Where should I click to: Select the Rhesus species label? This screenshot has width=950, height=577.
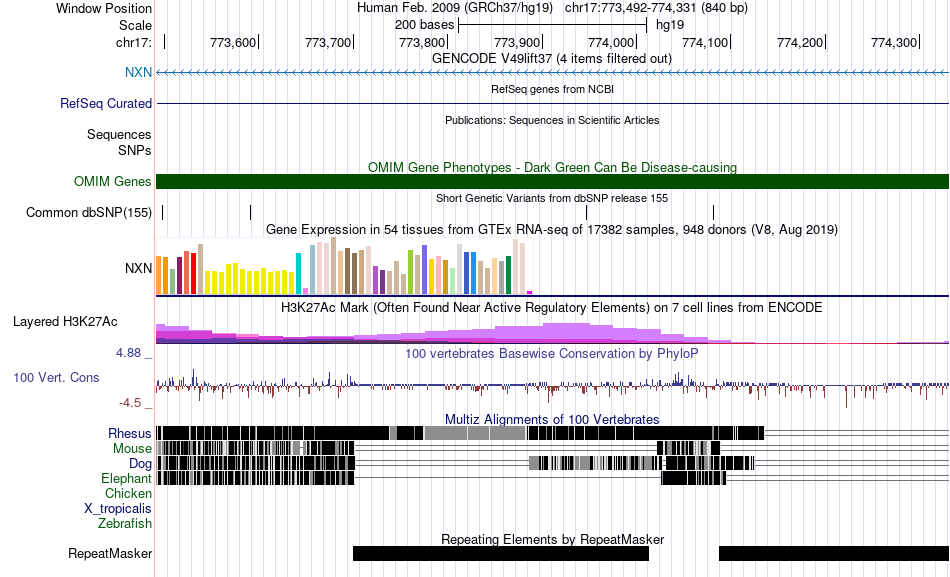tap(130, 433)
